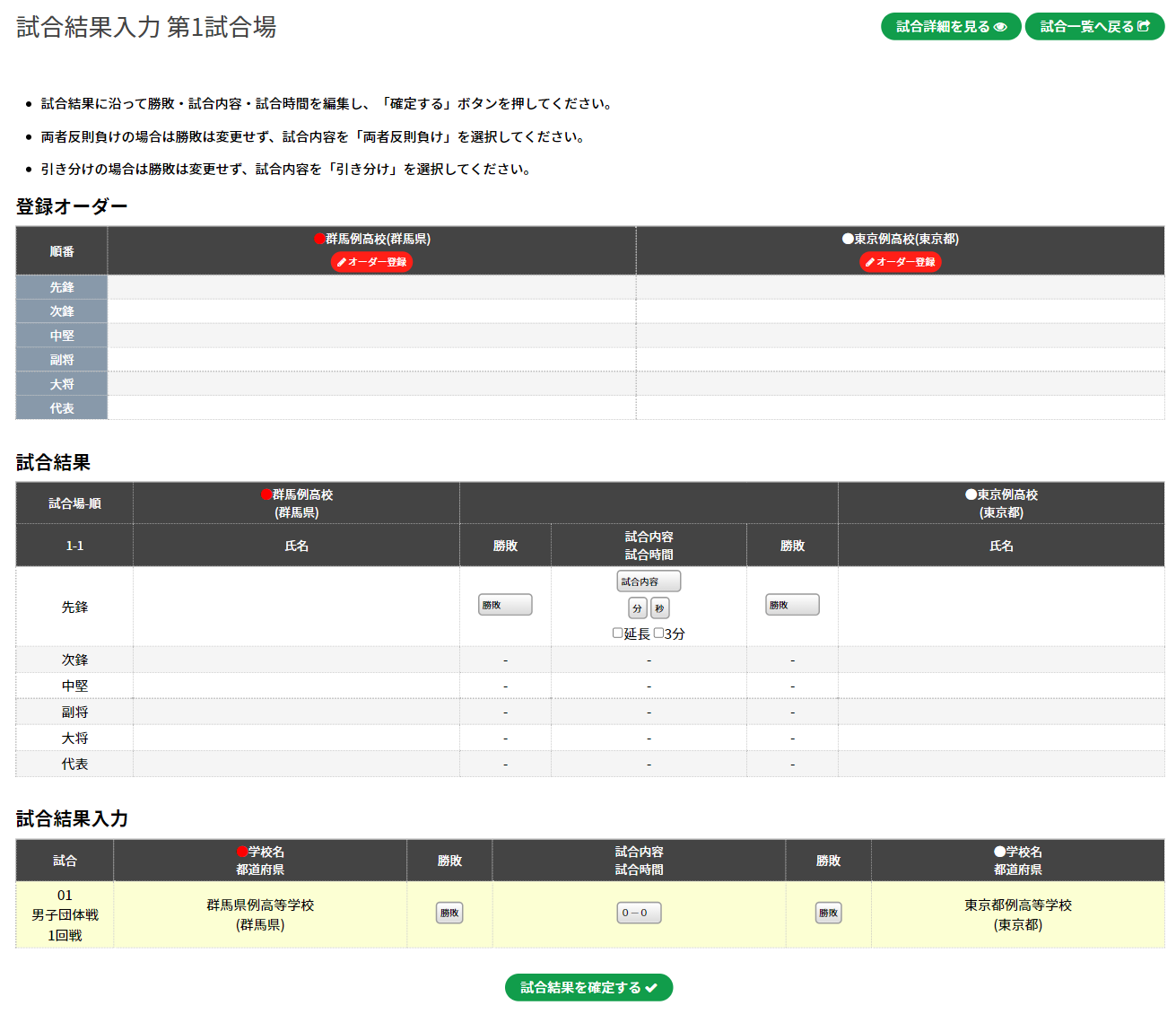Screen dimensions: 1176x1014
Task: Tick the 3分 checkbox
Action: pyautogui.click(x=658, y=633)
